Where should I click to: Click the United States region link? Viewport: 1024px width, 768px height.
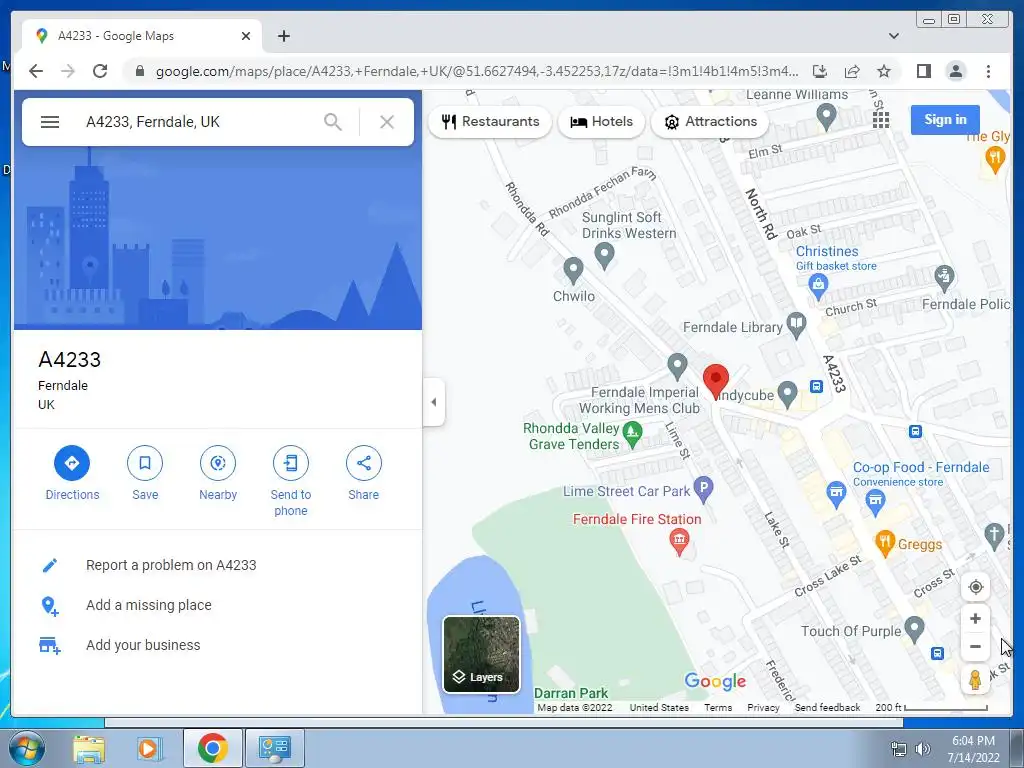click(x=659, y=707)
